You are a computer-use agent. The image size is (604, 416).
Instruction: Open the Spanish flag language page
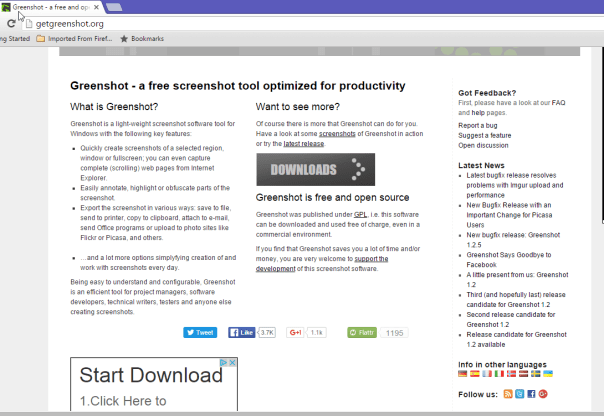point(475,374)
